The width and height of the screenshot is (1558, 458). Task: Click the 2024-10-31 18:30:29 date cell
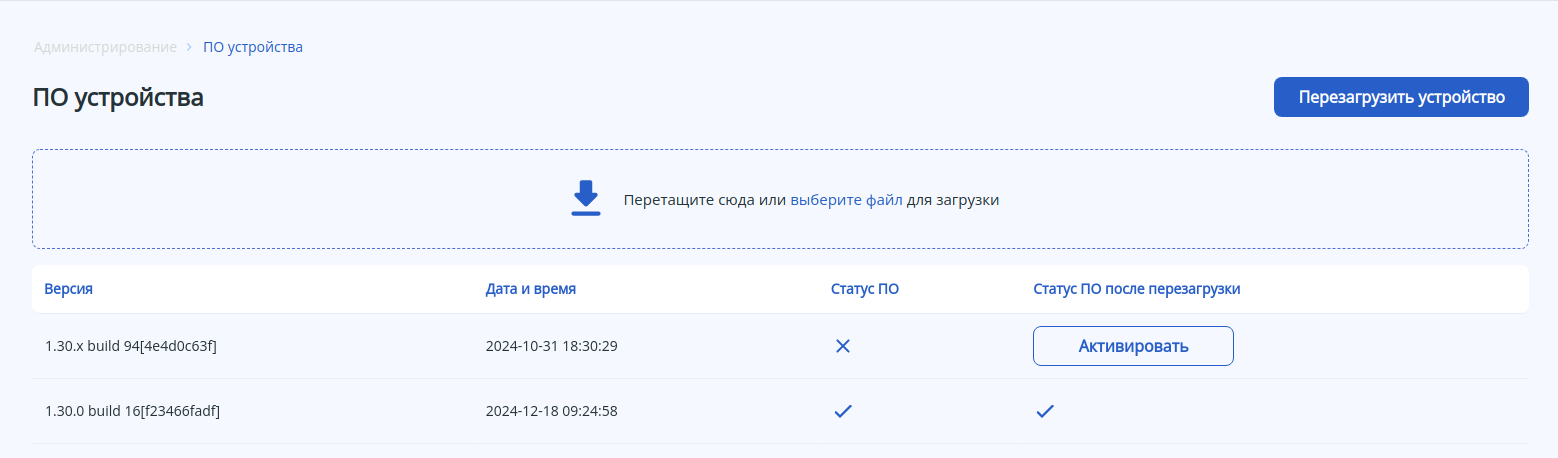click(551, 346)
